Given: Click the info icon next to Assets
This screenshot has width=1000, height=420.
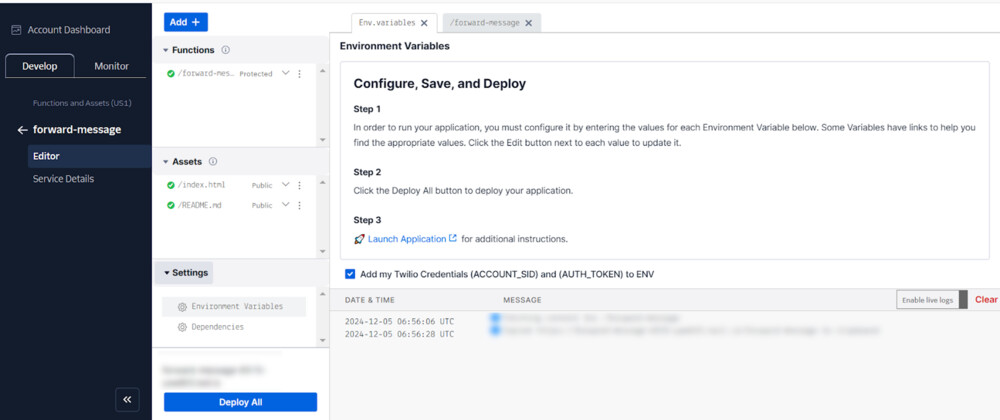Looking at the screenshot, I should click(x=213, y=161).
